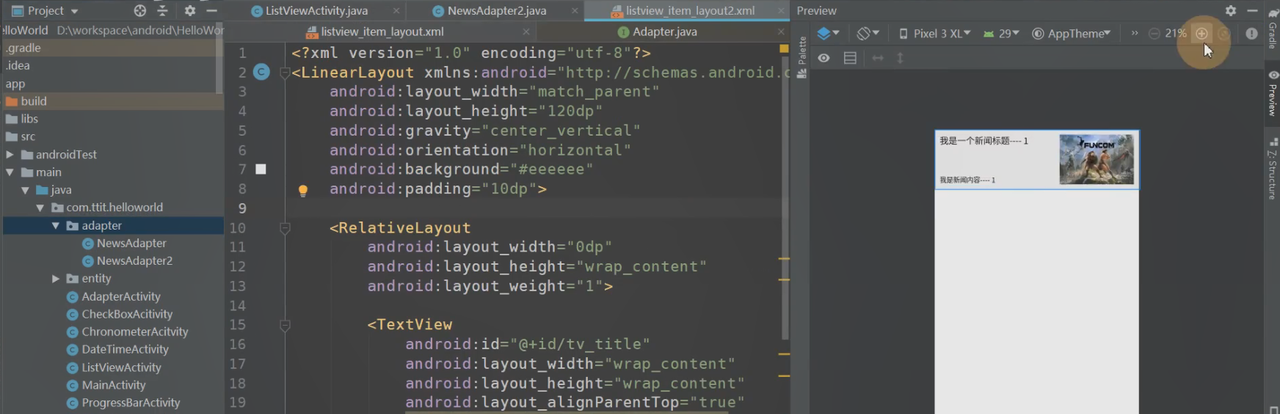Click the lightbulb quick-fix icon on line 8

click(303, 189)
